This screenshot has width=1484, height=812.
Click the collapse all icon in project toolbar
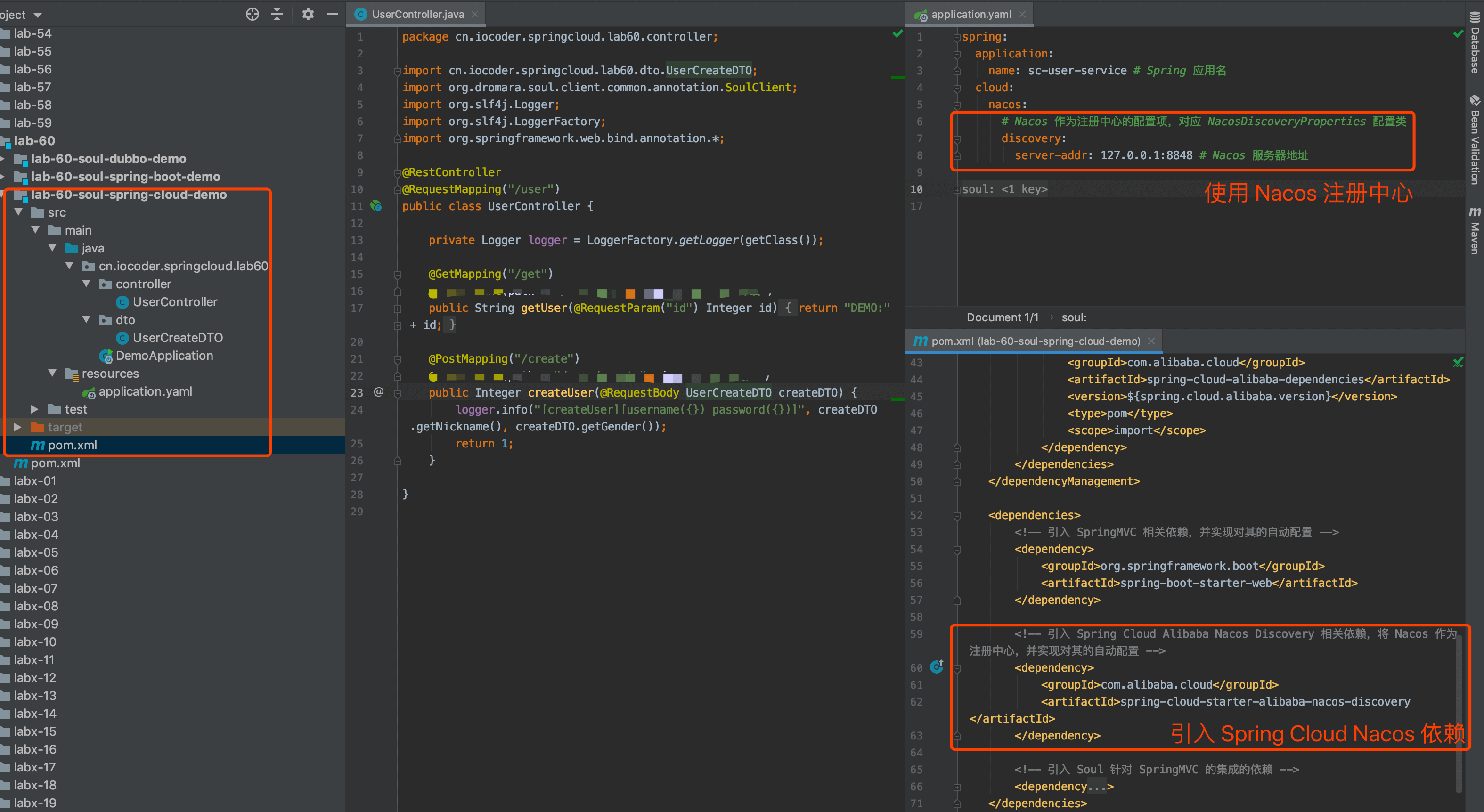(x=277, y=15)
